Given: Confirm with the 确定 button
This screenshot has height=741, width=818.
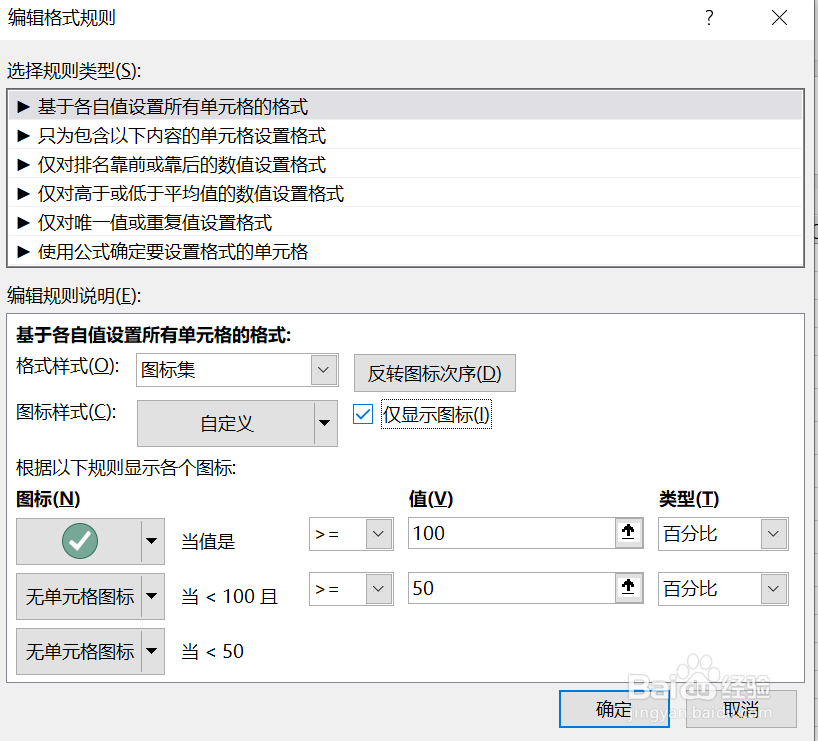Looking at the screenshot, I should 614,709.
